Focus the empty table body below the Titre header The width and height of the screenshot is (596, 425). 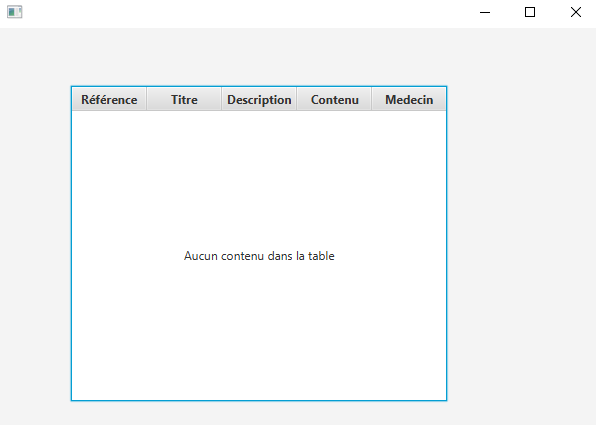(184, 182)
